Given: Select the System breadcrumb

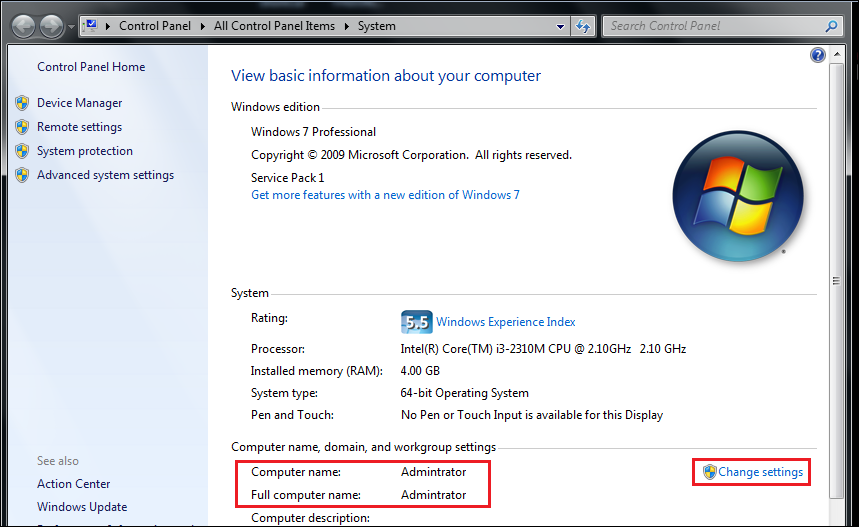Looking at the screenshot, I should [x=376, y=26].
